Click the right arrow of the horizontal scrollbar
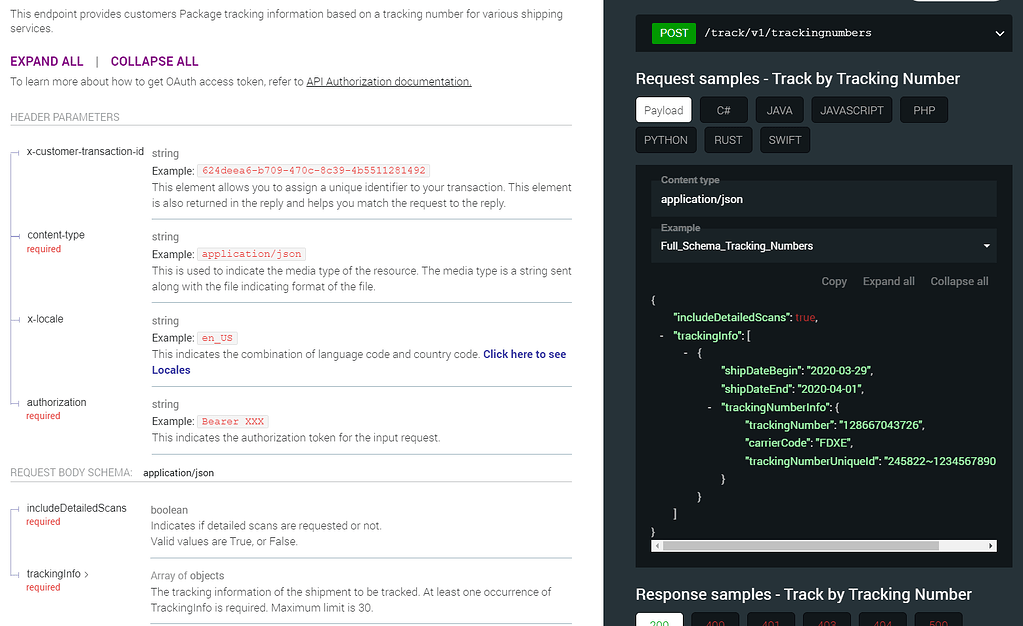1023x626 pixels. pos(990,545)
